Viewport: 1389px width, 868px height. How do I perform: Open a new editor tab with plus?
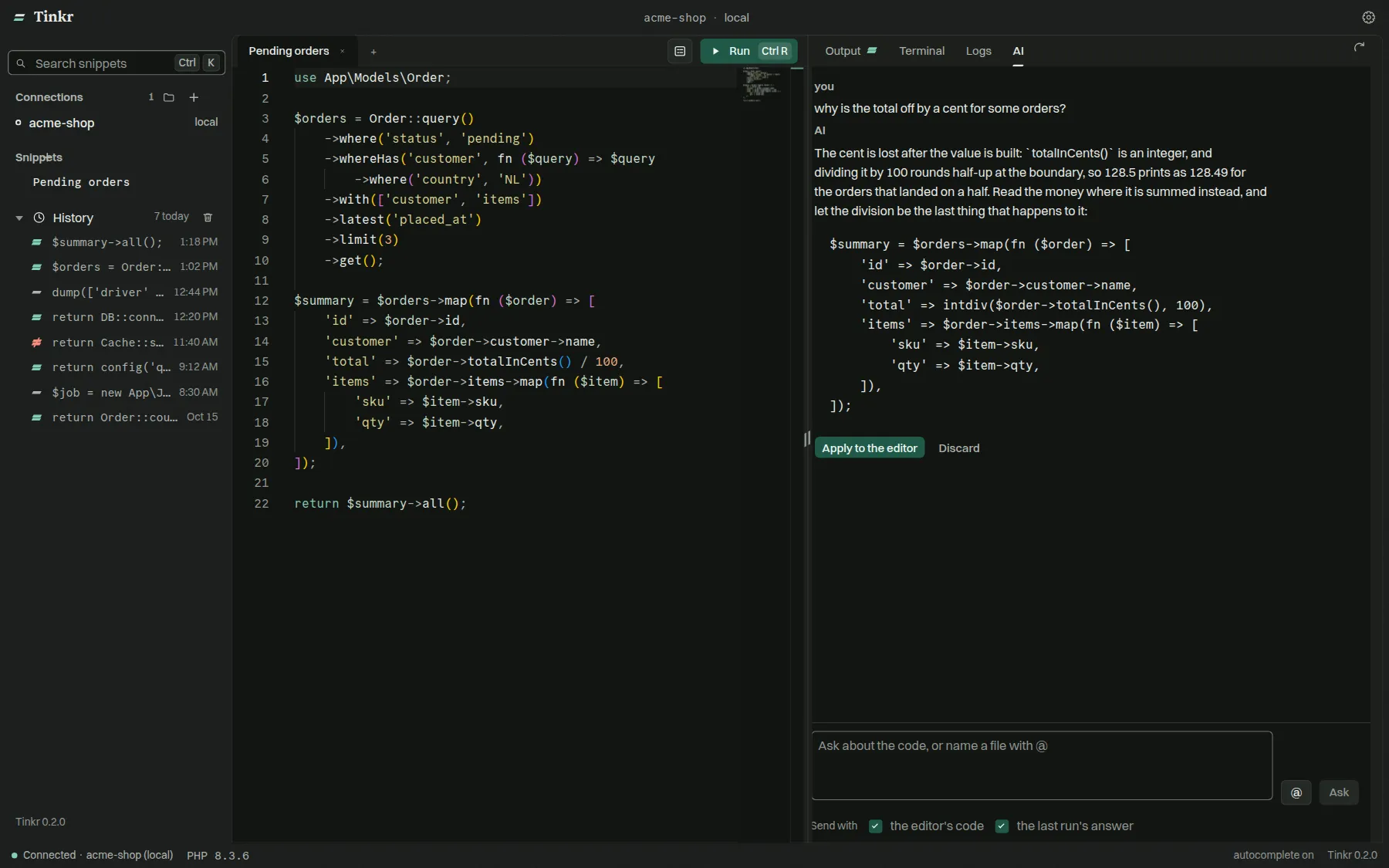pos(373,52)
